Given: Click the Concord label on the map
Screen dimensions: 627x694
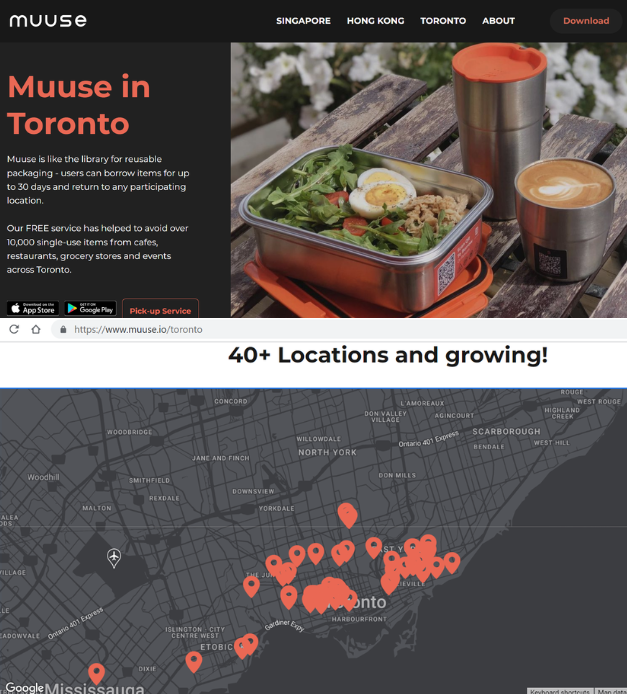Looking at the screenshot, I should pyautogui.click(x=231, y=401).
